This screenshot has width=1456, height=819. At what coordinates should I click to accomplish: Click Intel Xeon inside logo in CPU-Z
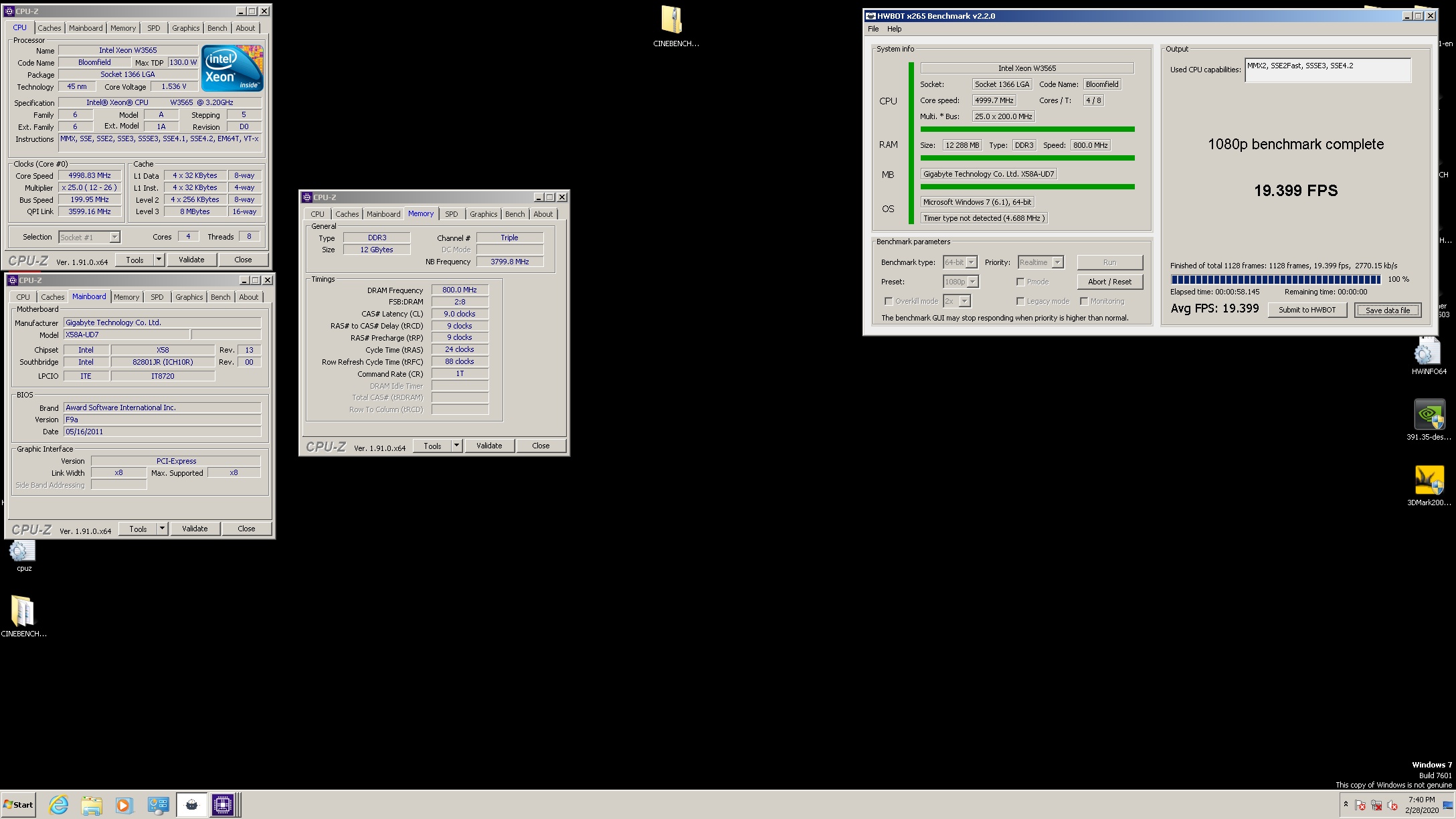tap(232, 68)
